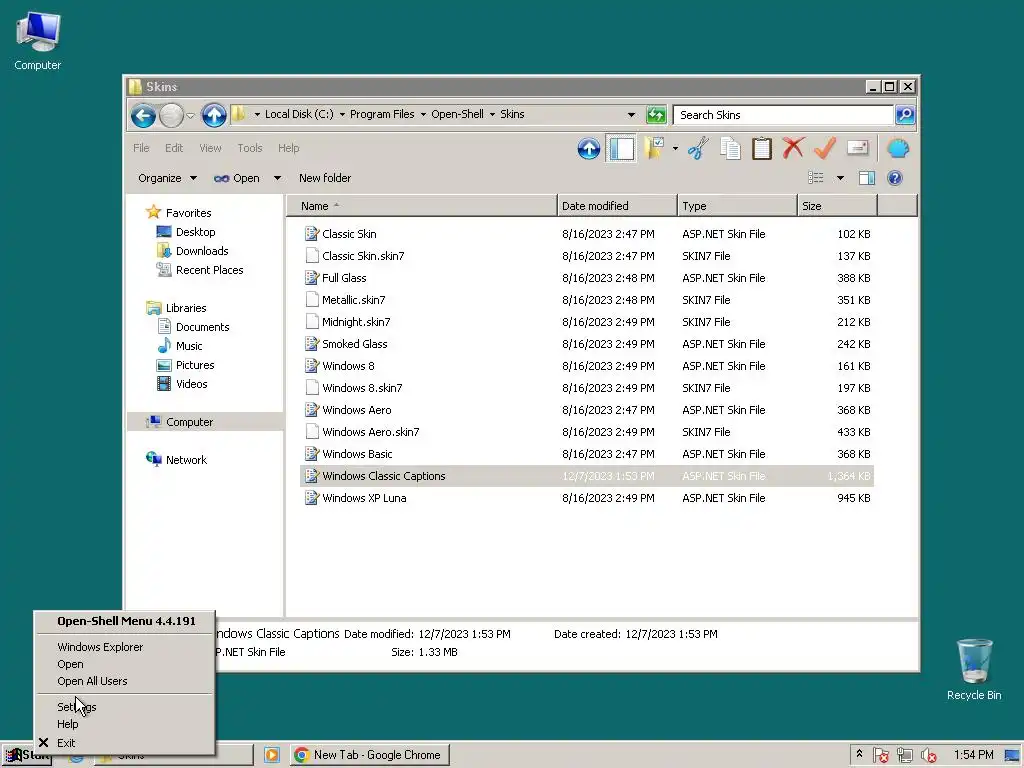Open the File menu
This screenshot has width=1024, height=768.
tap(141, 148)
